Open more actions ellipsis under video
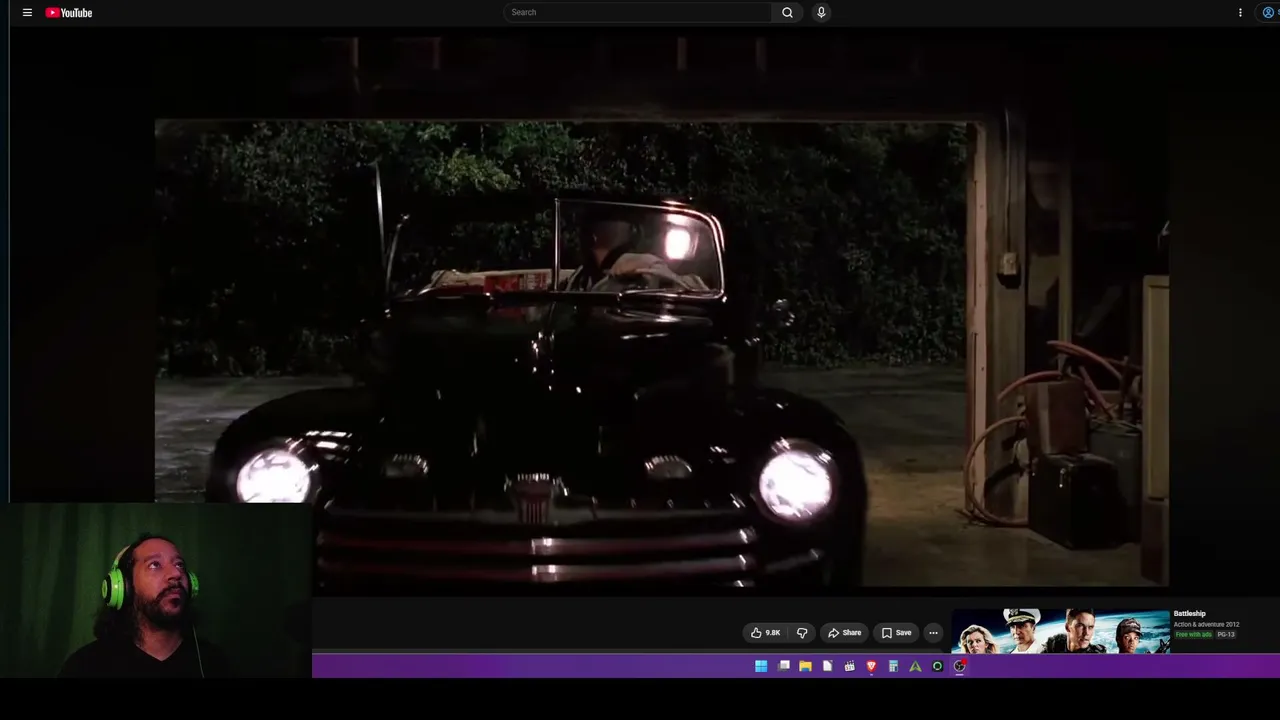The width and height of the screenshot is (1280, 720). [x=933, y=633]
